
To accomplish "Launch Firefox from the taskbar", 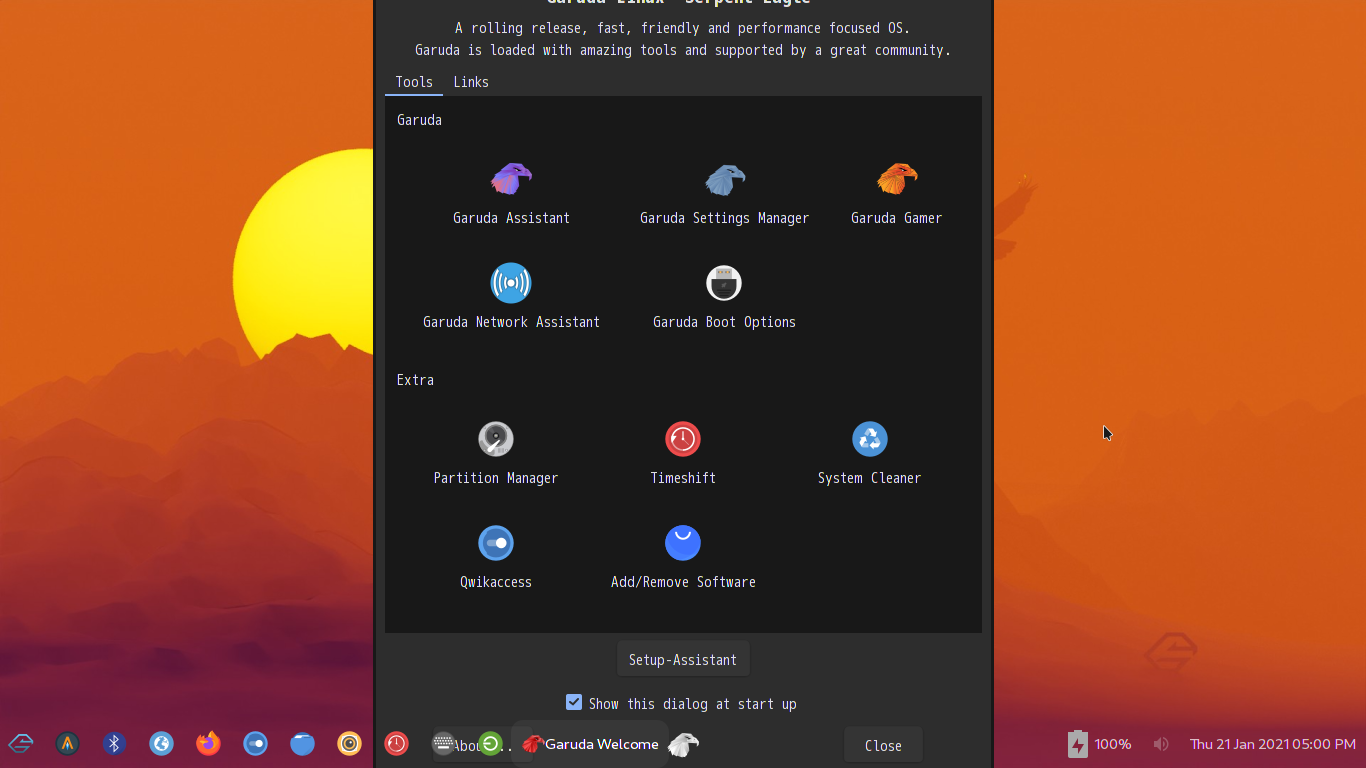I will [x=208, y=743].
